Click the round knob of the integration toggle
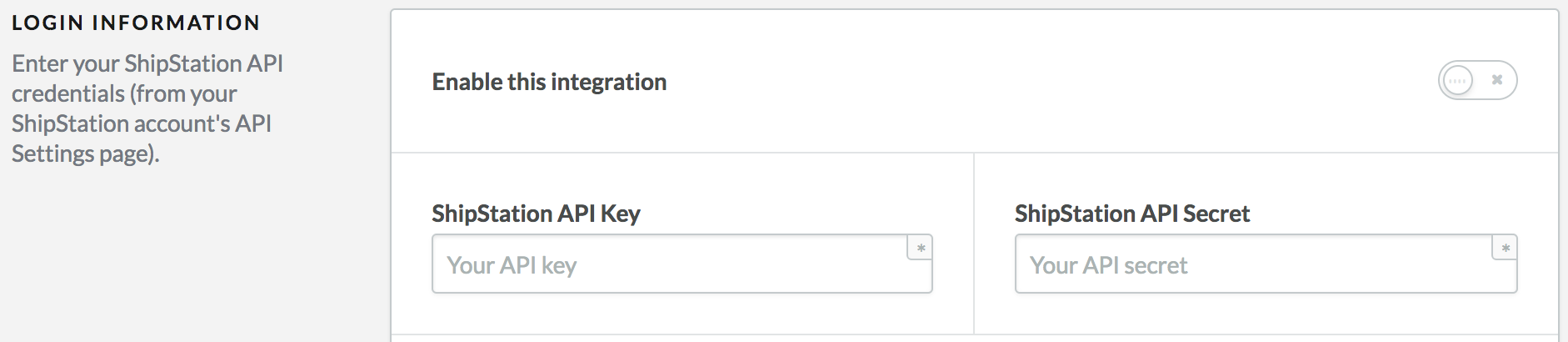1568x342 pixels. coord(1457,81)
